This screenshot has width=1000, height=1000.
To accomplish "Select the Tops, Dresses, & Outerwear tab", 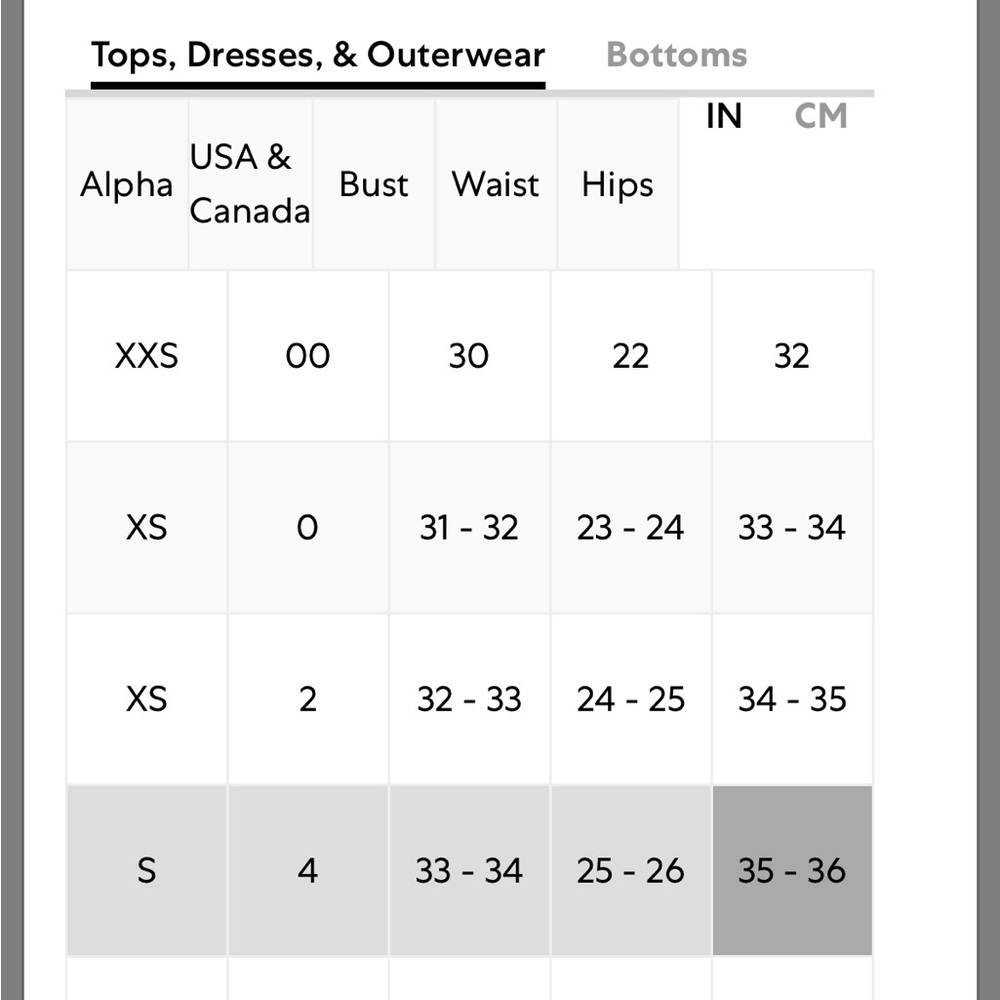I will coord(318,55).
